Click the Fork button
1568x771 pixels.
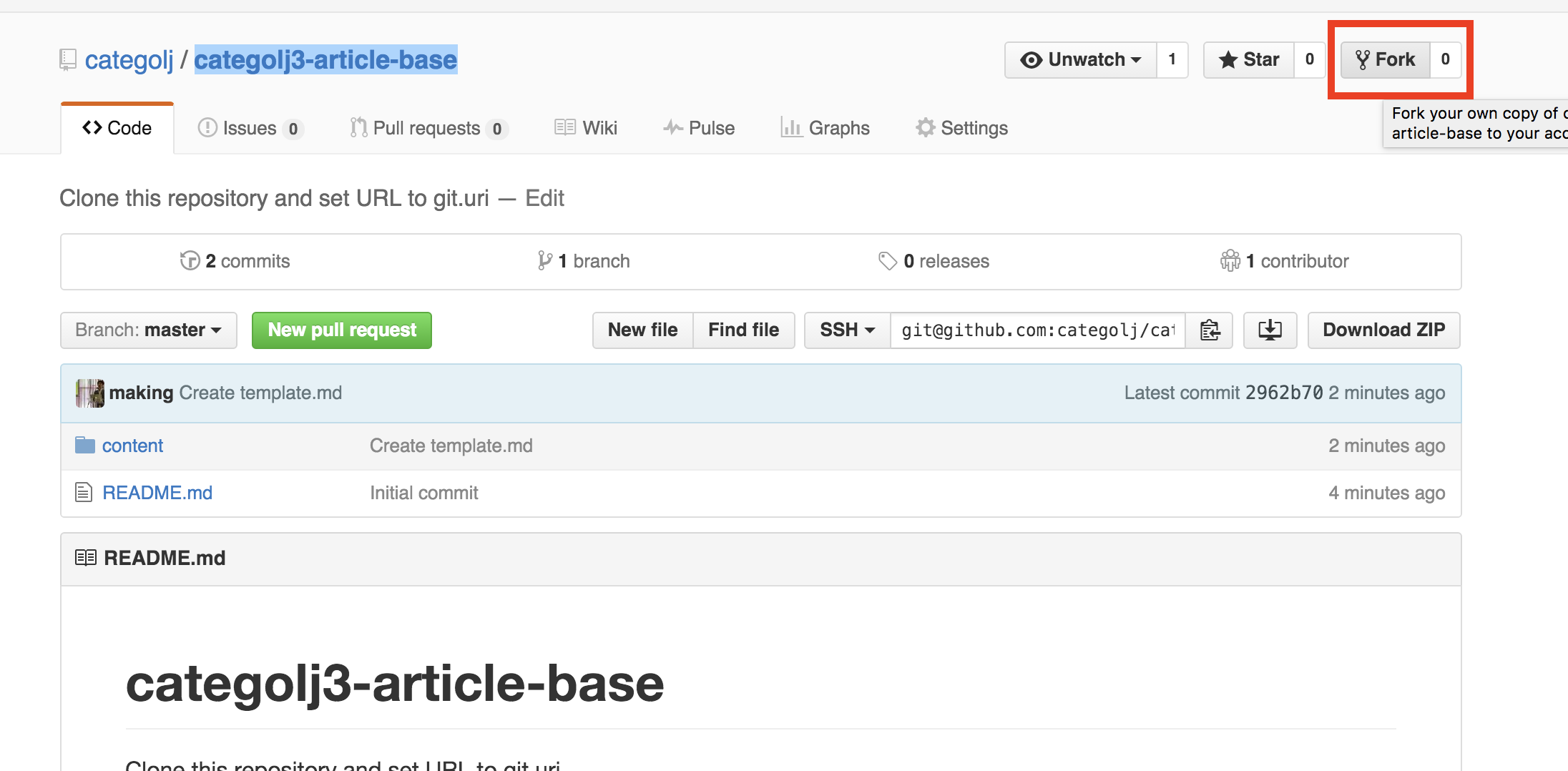[x=1386, y=59]
